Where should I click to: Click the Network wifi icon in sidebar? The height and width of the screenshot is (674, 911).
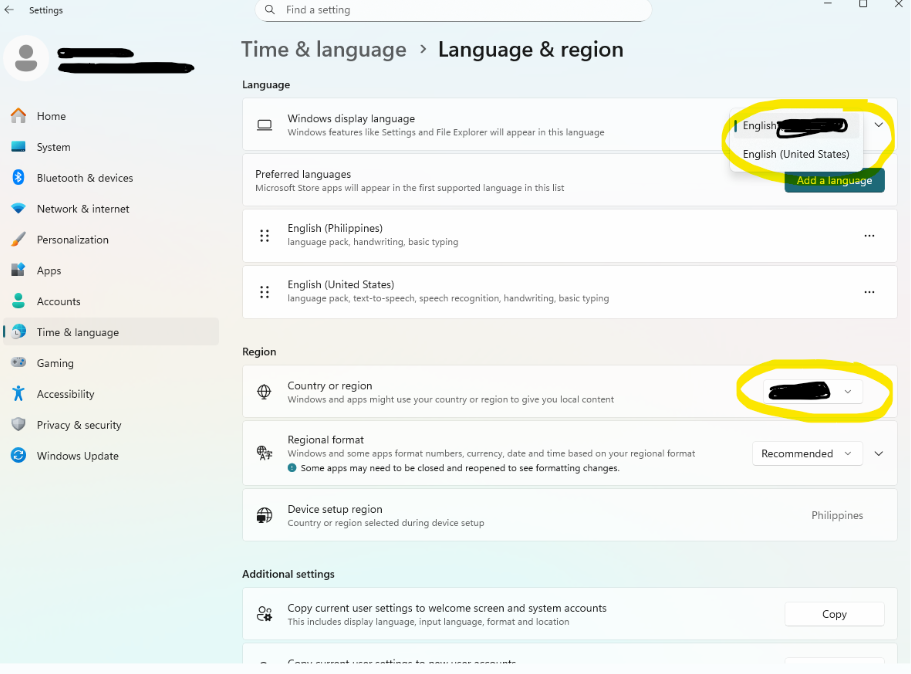point(19,208)
